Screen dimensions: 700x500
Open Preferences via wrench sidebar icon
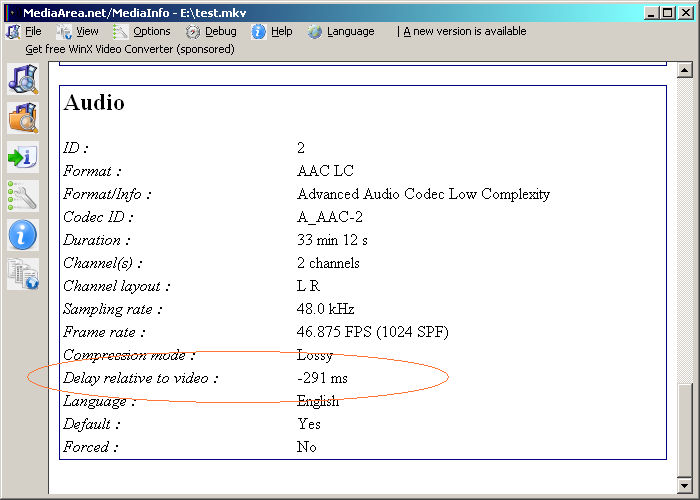pyautogui.click(x=23, y=196)
